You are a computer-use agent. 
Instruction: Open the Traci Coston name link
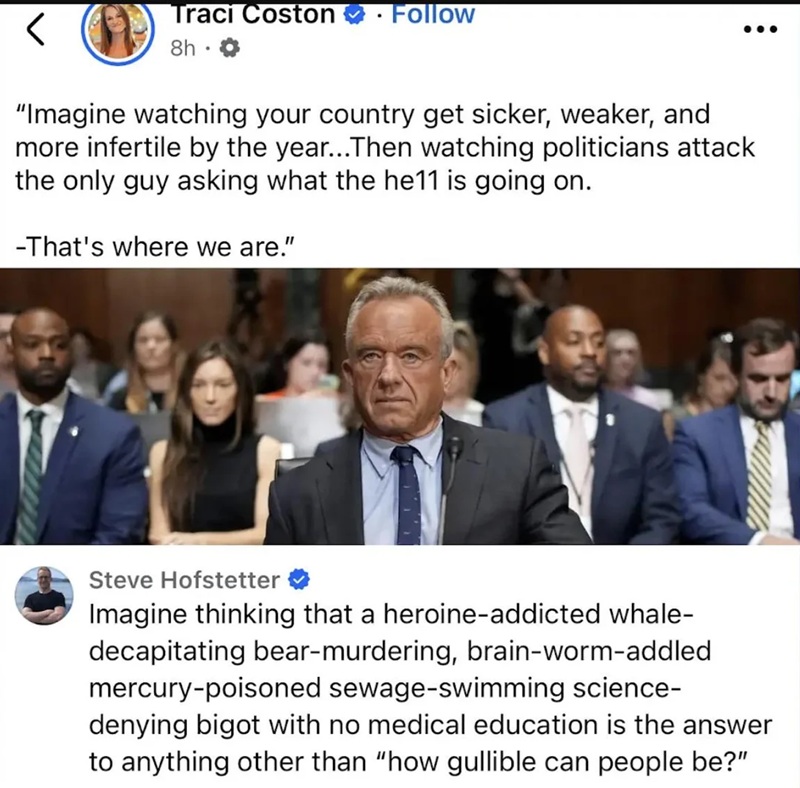pos(255,14)
